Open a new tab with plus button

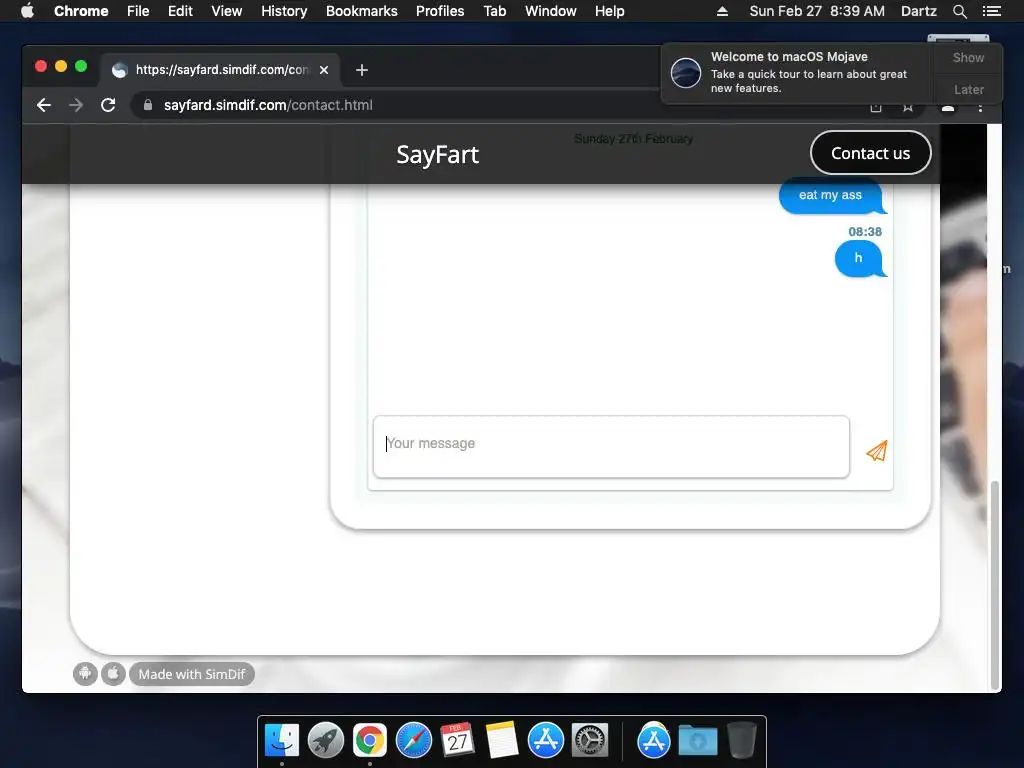pos(362,70)
